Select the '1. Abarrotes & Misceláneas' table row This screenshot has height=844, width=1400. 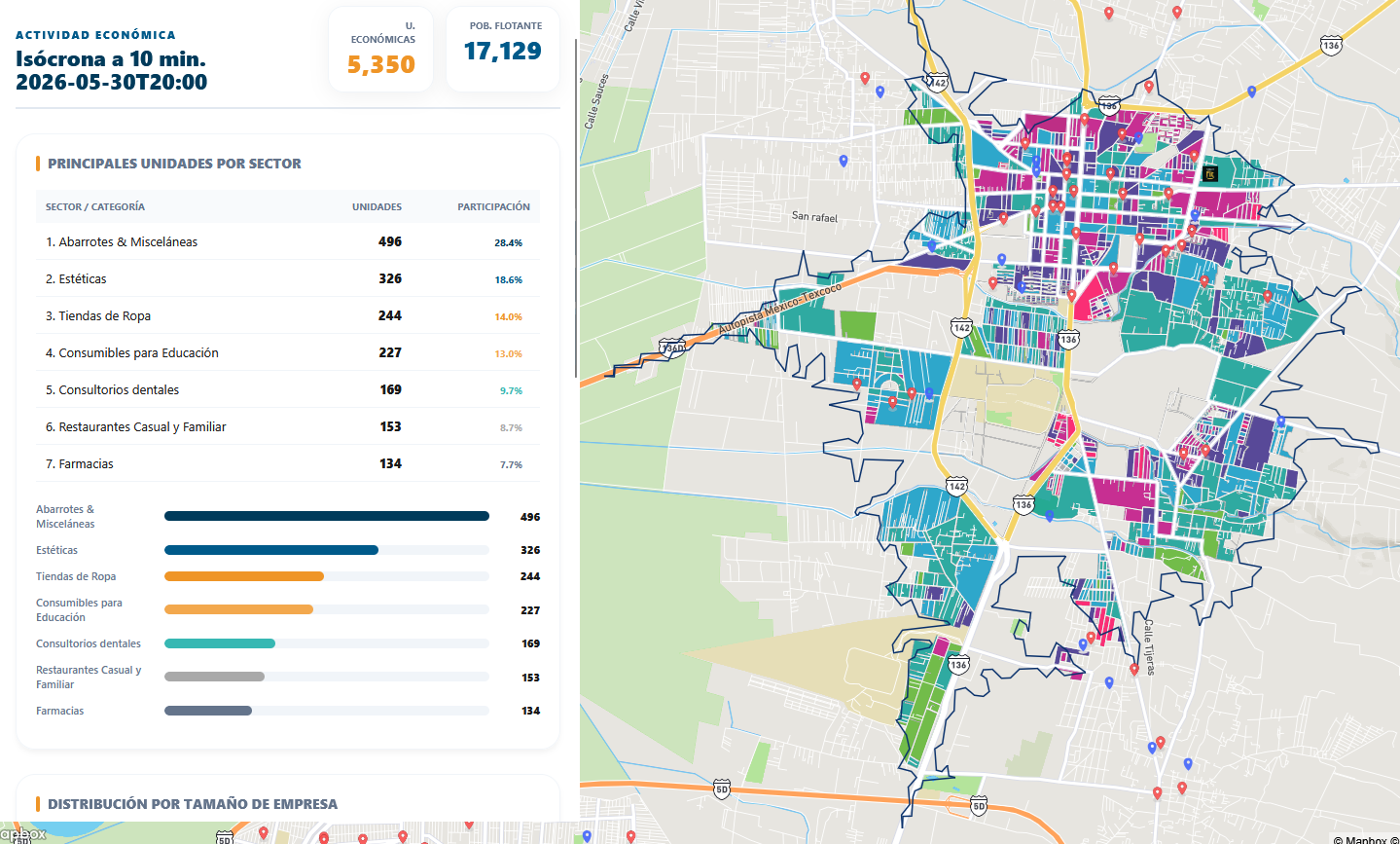[x=288, y=242]
